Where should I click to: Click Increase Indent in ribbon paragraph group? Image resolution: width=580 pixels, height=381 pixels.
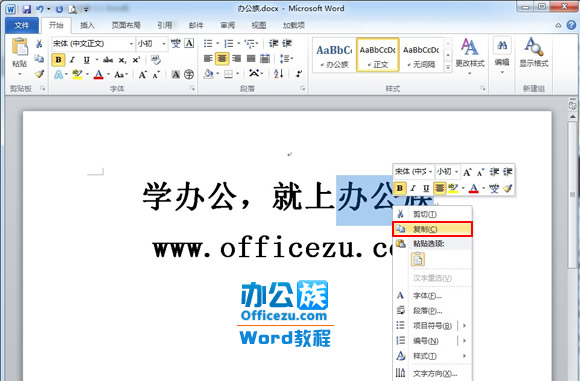pos(287,44)
